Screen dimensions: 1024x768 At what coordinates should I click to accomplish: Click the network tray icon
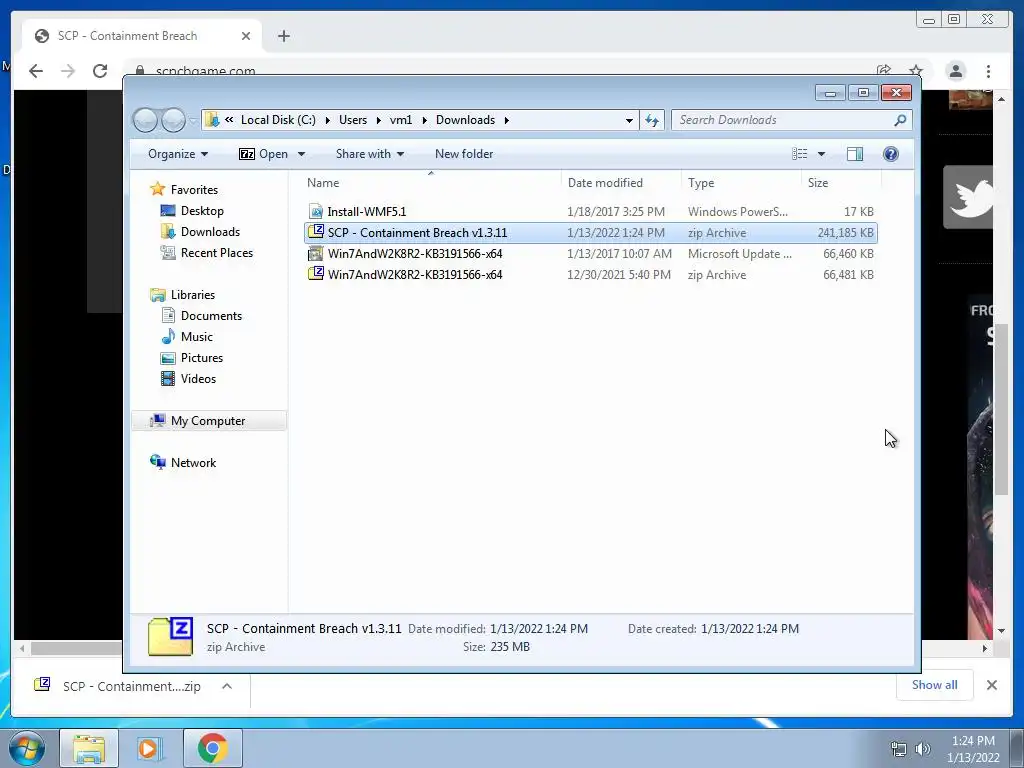[899, 749]
